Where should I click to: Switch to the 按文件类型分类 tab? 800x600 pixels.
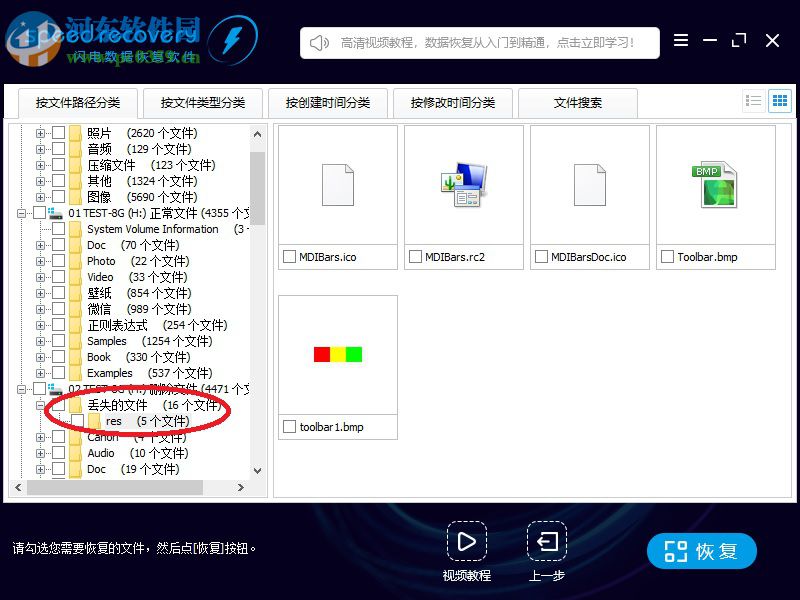point(203,102)
